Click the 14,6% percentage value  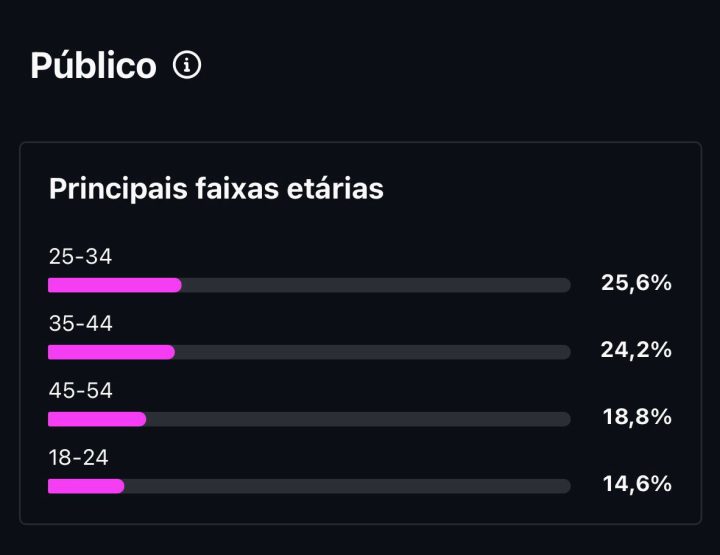637,484
